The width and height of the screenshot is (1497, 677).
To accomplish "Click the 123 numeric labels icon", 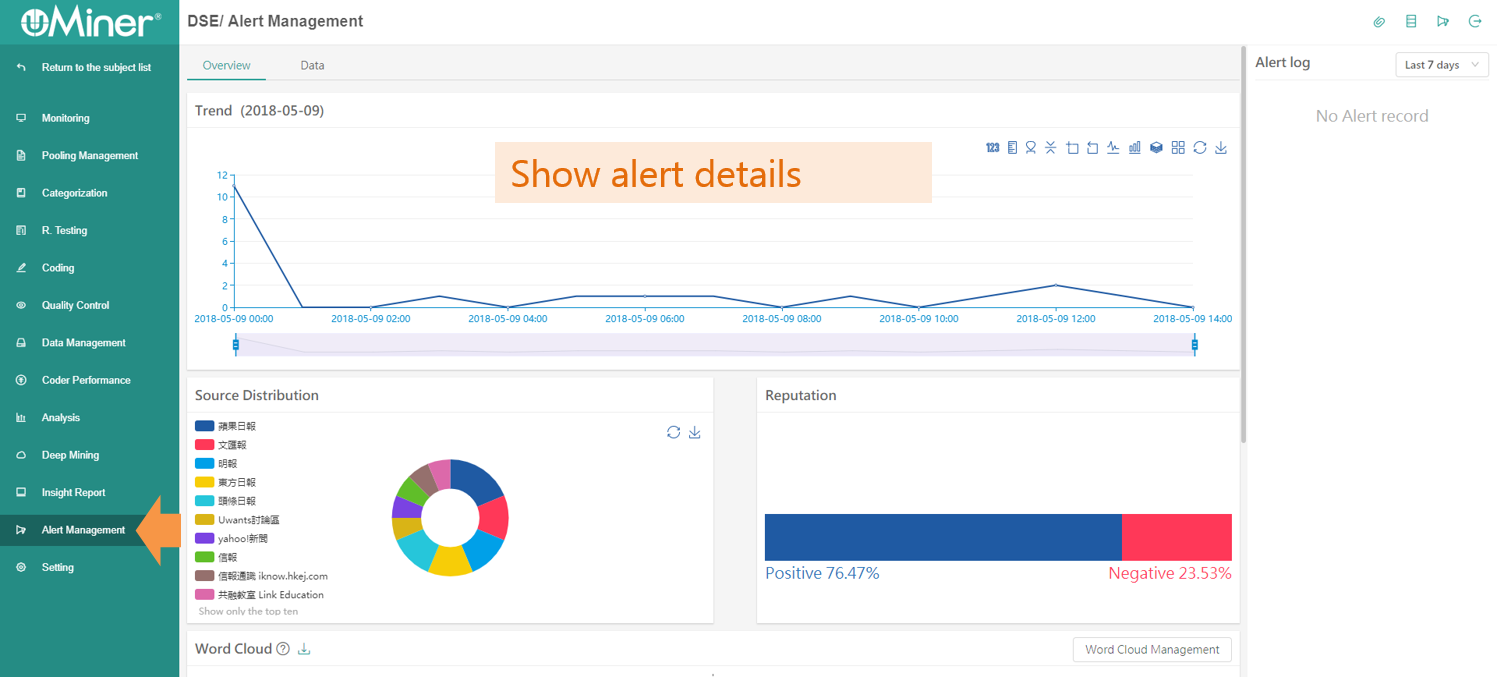I will tap(992, 148).
